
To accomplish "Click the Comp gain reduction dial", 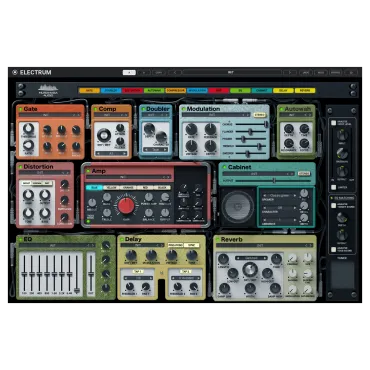I will pyautogui.click(x=104, y=135).
